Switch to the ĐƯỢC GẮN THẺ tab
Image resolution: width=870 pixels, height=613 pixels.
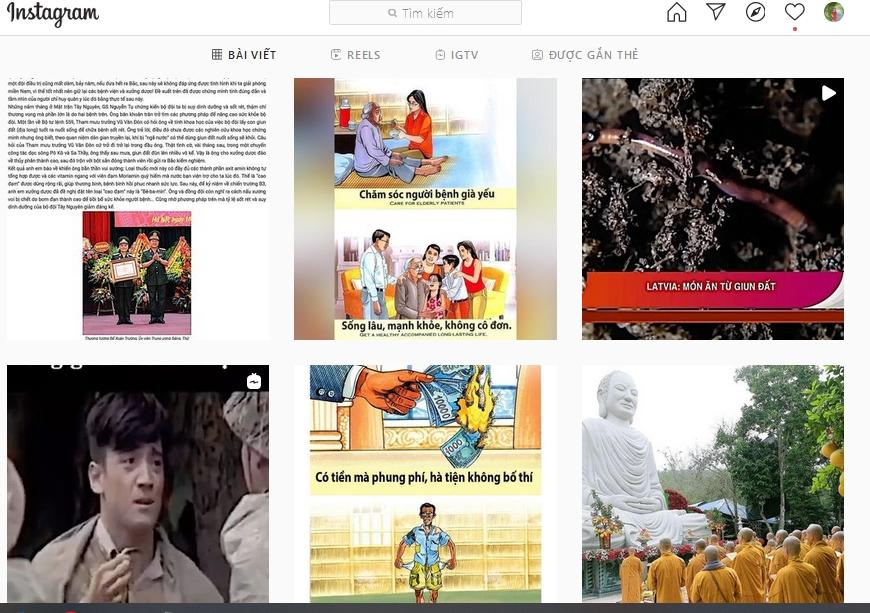point(584,55)
